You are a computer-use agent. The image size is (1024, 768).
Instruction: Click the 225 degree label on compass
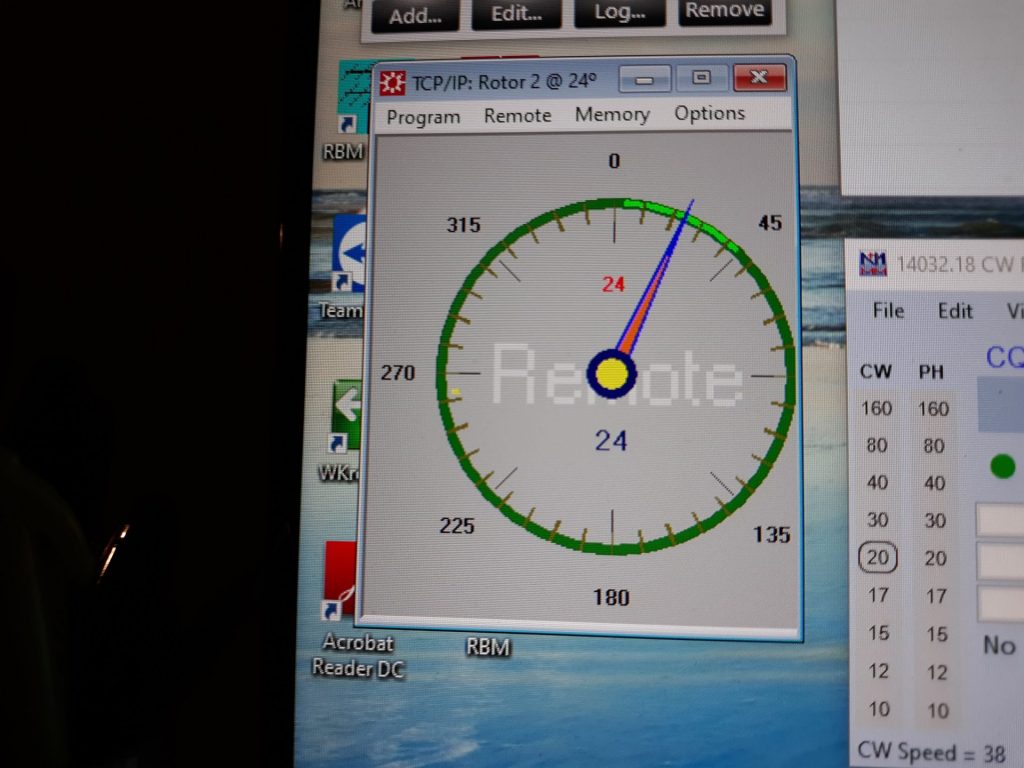456,526
